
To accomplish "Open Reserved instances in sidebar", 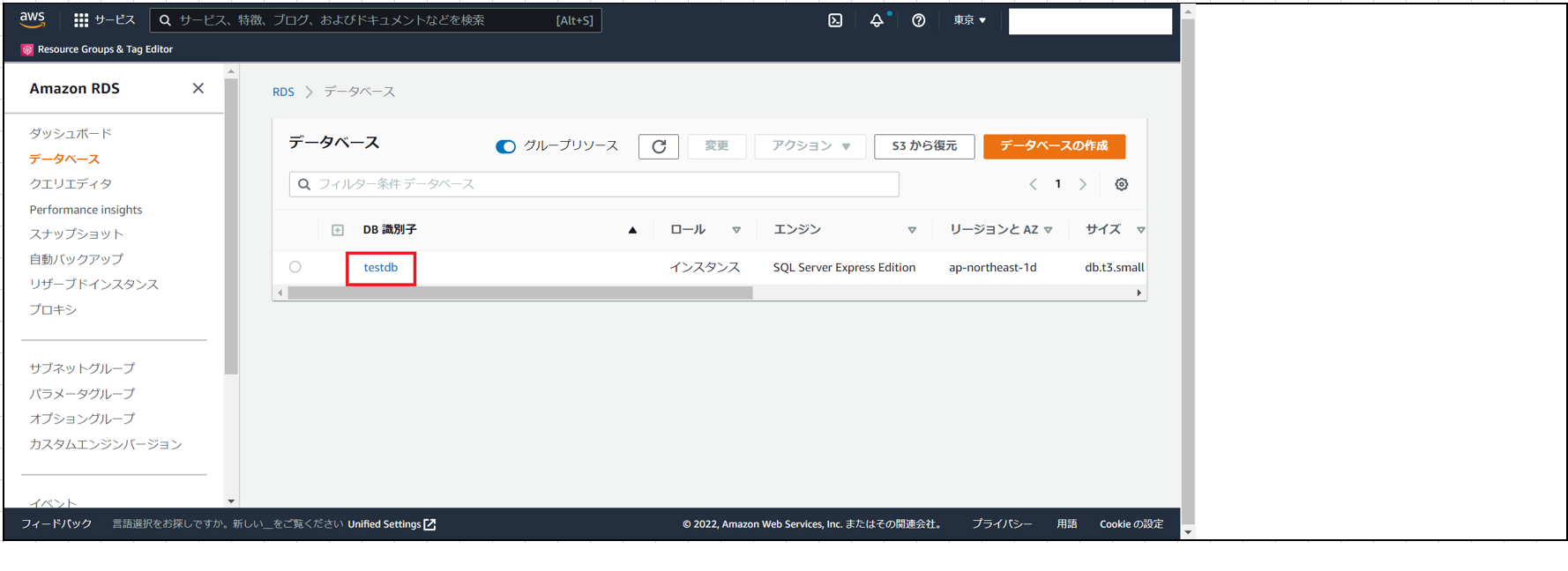I will pos(94,284).
